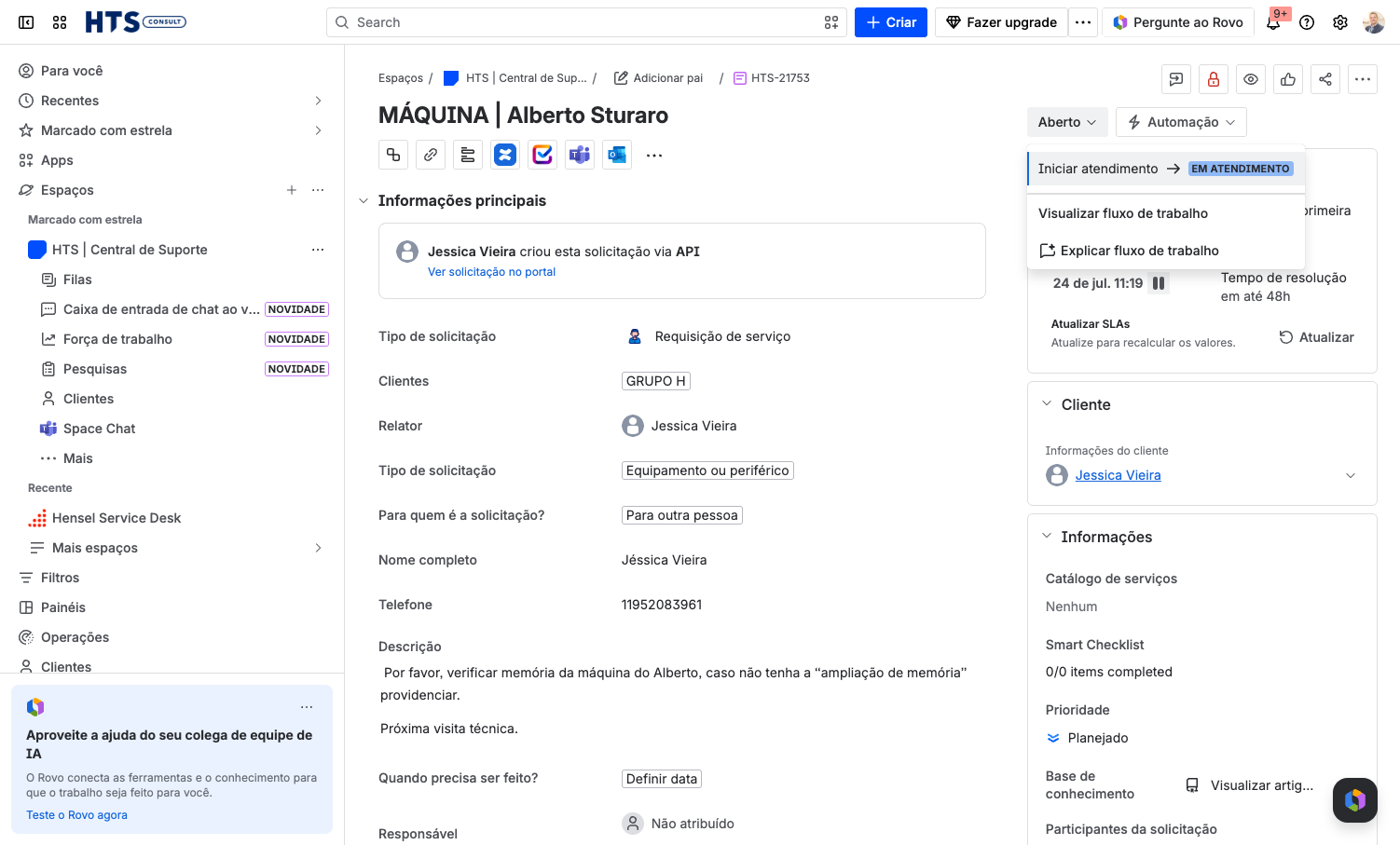Click the thumbs up vote icon
Screen dimensions: 1400x845
[1288, 79]
